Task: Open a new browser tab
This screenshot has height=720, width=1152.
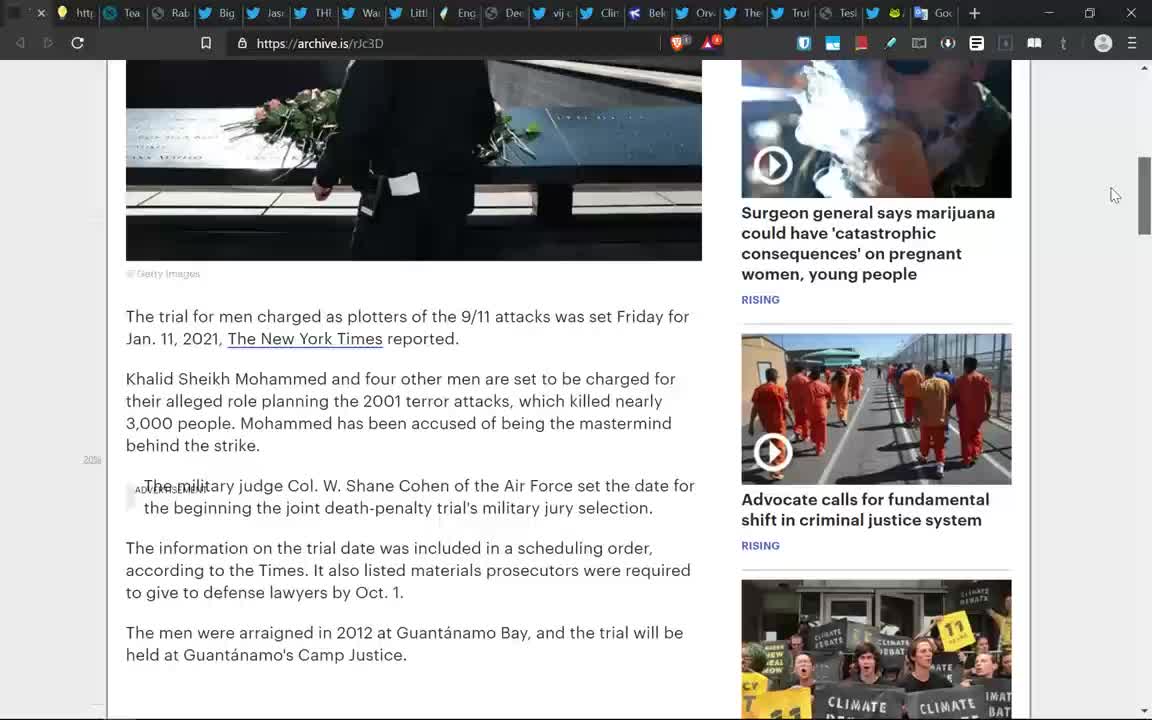Action: tap(974, 13)
